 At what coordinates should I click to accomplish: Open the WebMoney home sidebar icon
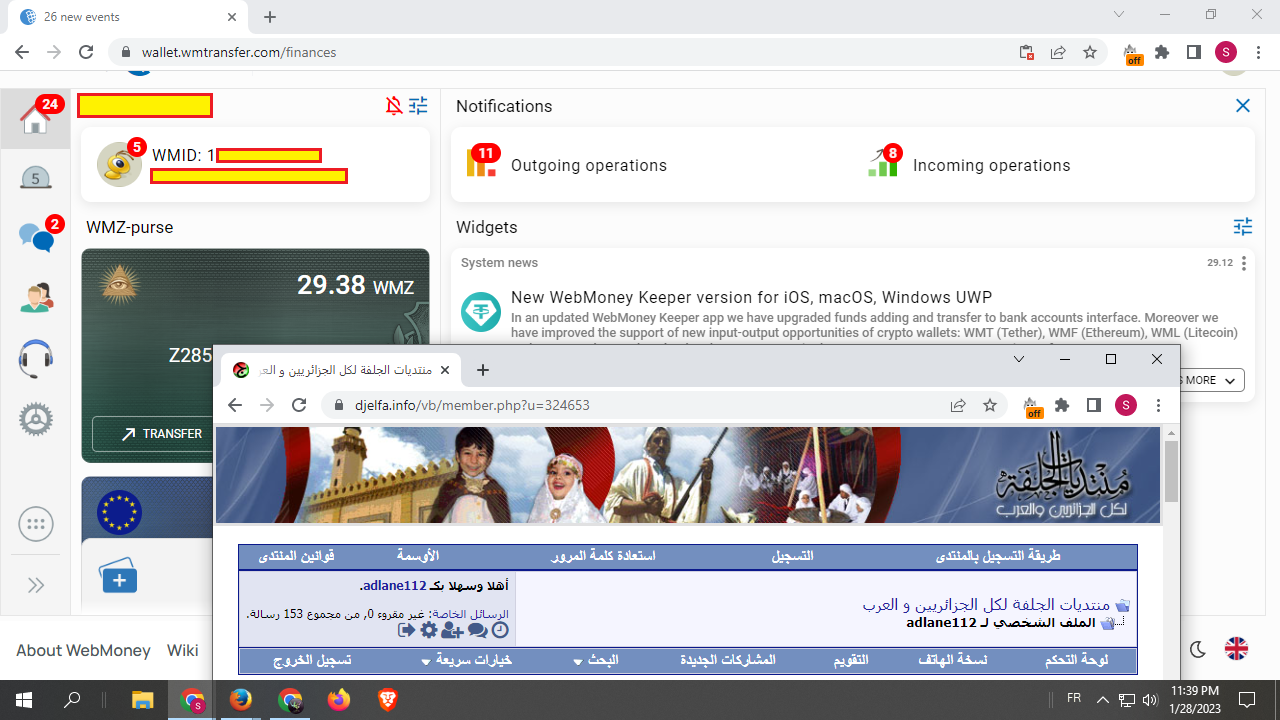point(35,119)
